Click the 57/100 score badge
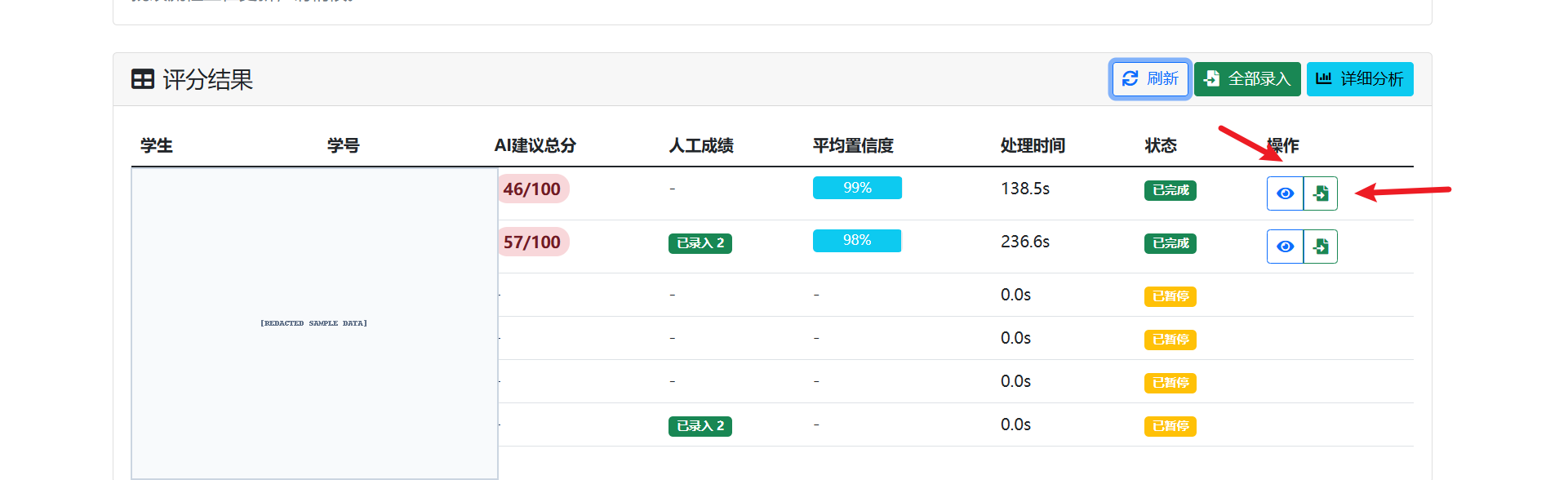Image resolution: width=1568 pixels, height=480 pixels. (532, 242)
